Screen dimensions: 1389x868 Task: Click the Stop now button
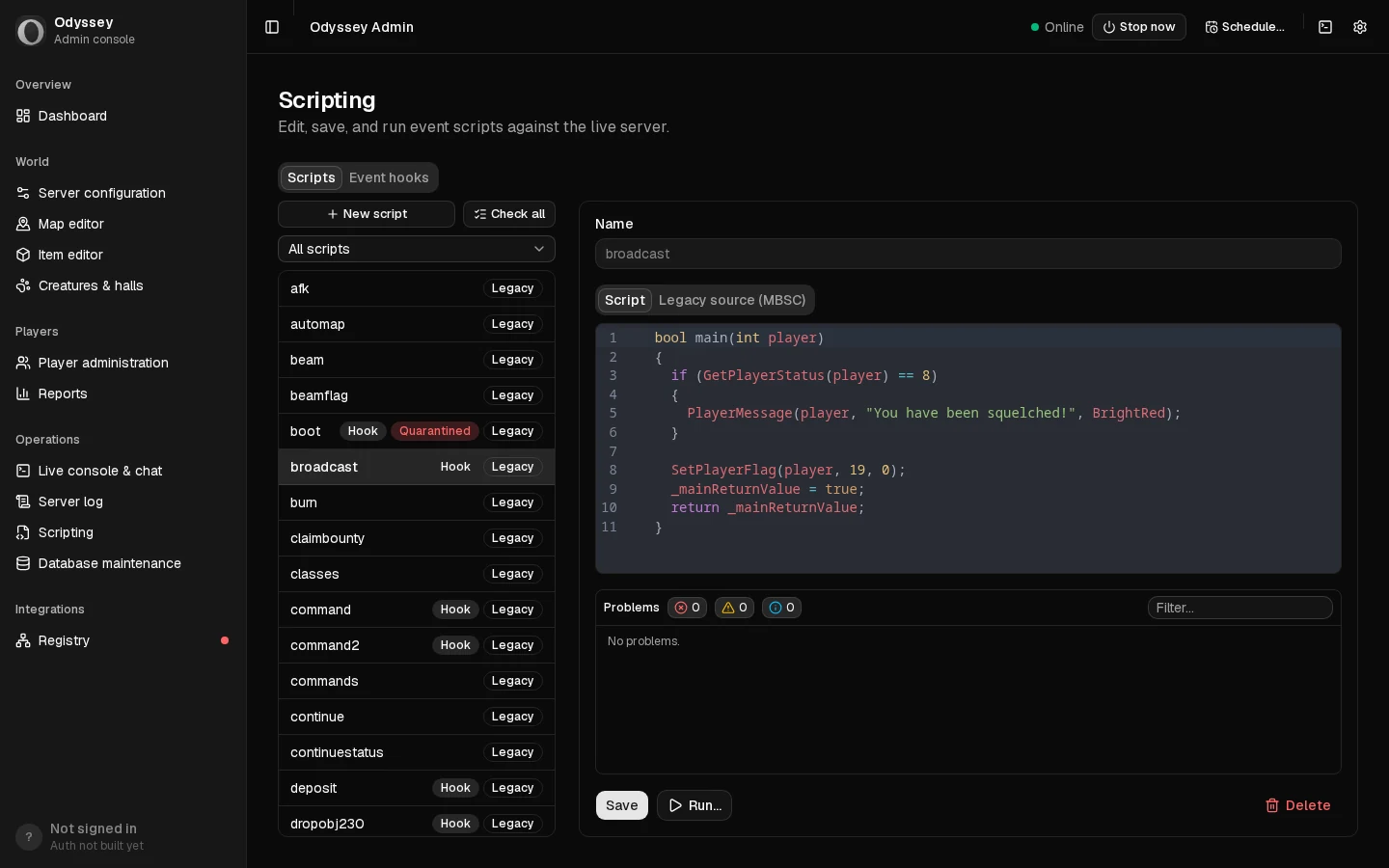(1139, 27)
